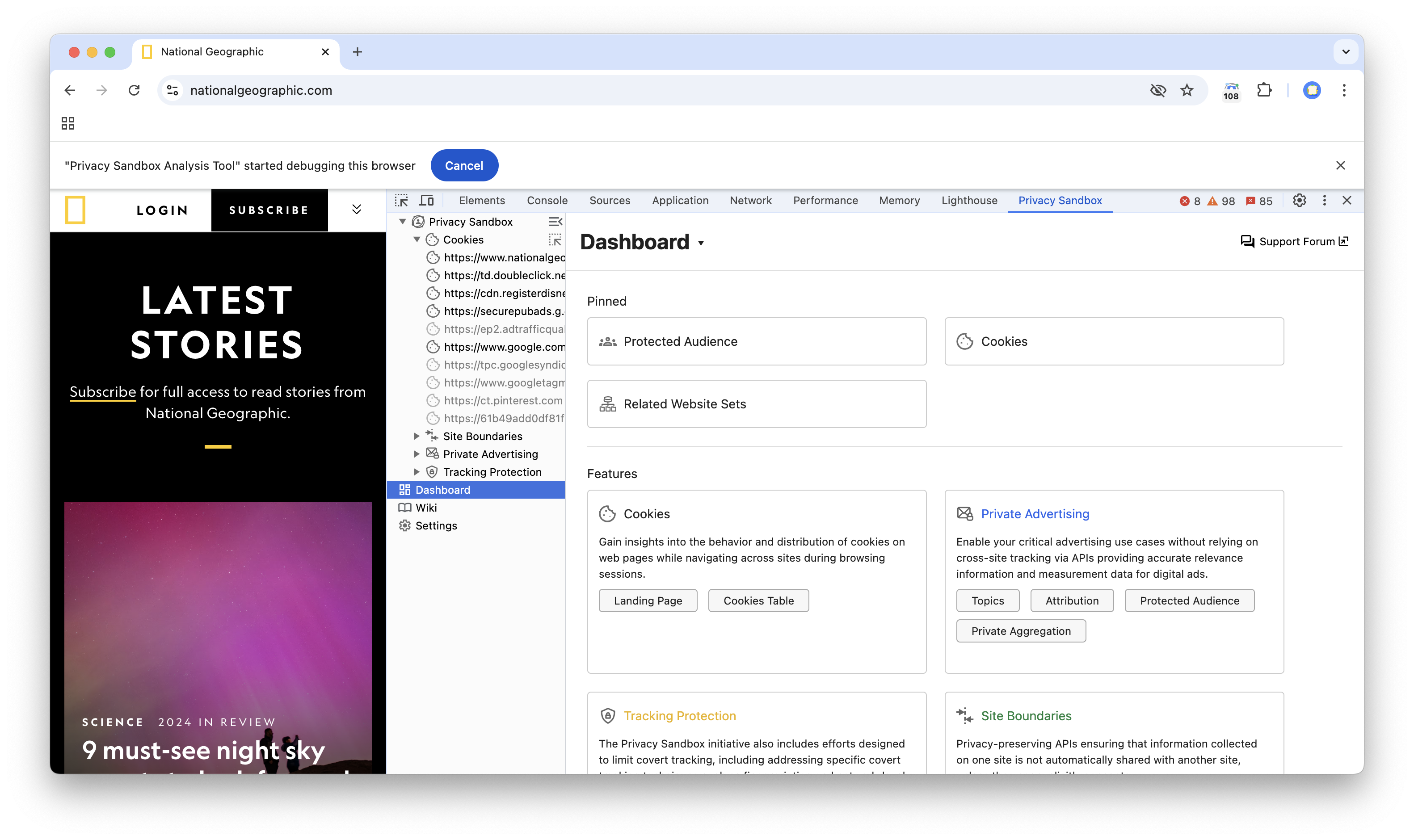Click the Private Aggregation button
The height and width of the screenshot is (840, 1414).
1021,631
